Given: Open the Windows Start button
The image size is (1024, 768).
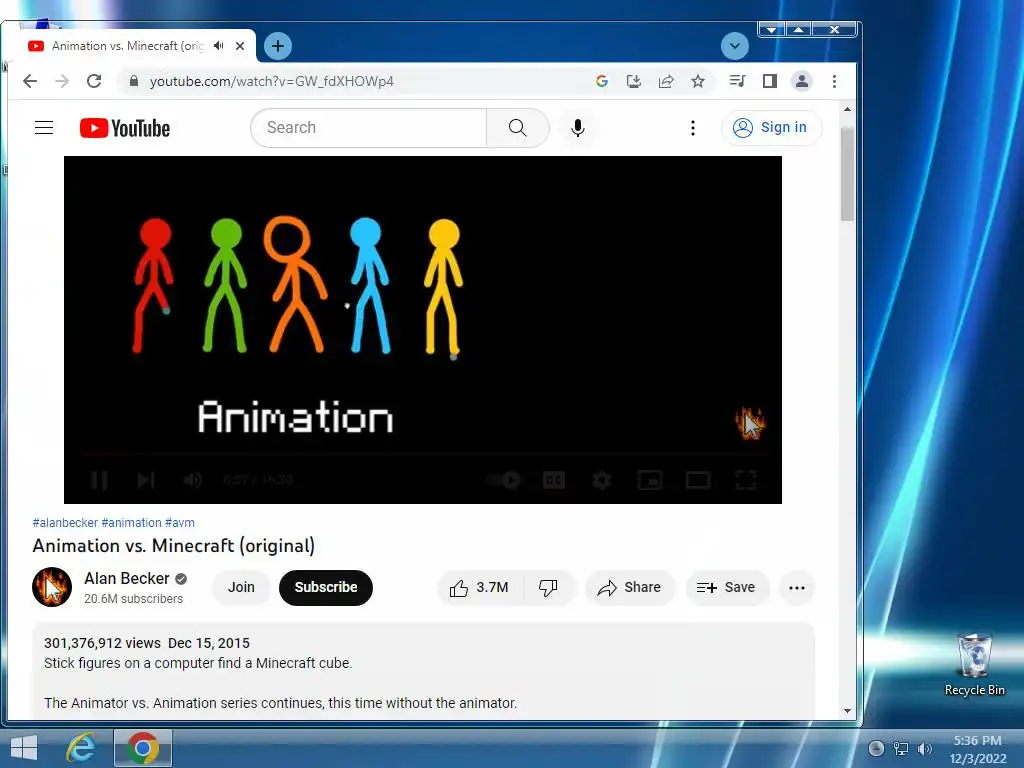Looking at the screenshot, I should (x=24, y=748).
